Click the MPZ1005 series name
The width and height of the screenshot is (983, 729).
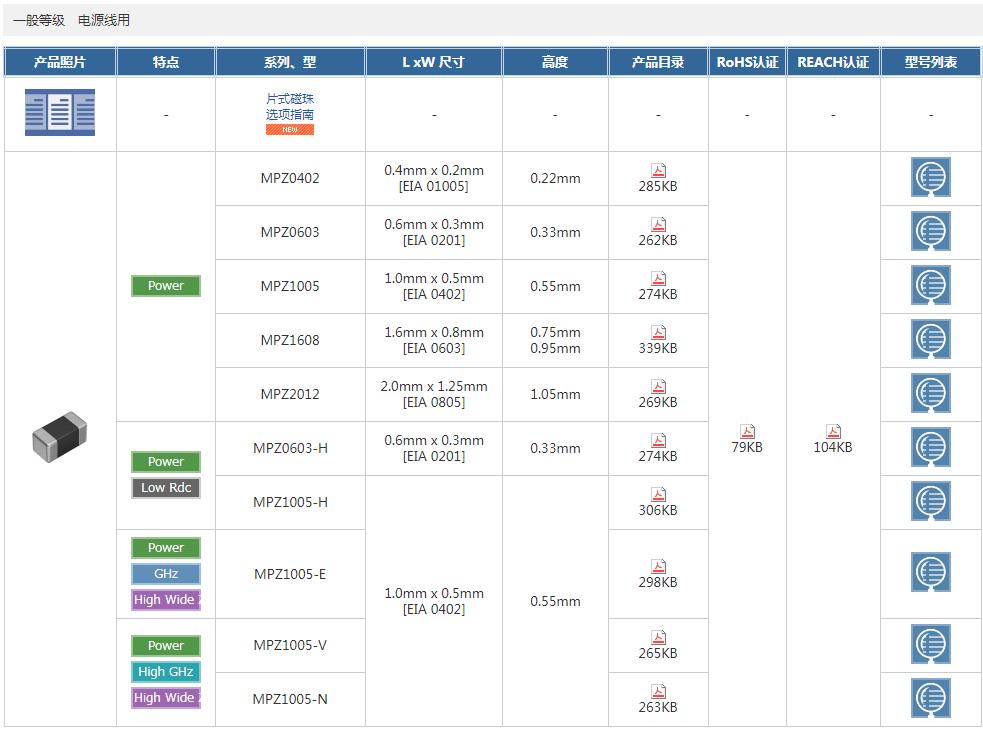290,286
